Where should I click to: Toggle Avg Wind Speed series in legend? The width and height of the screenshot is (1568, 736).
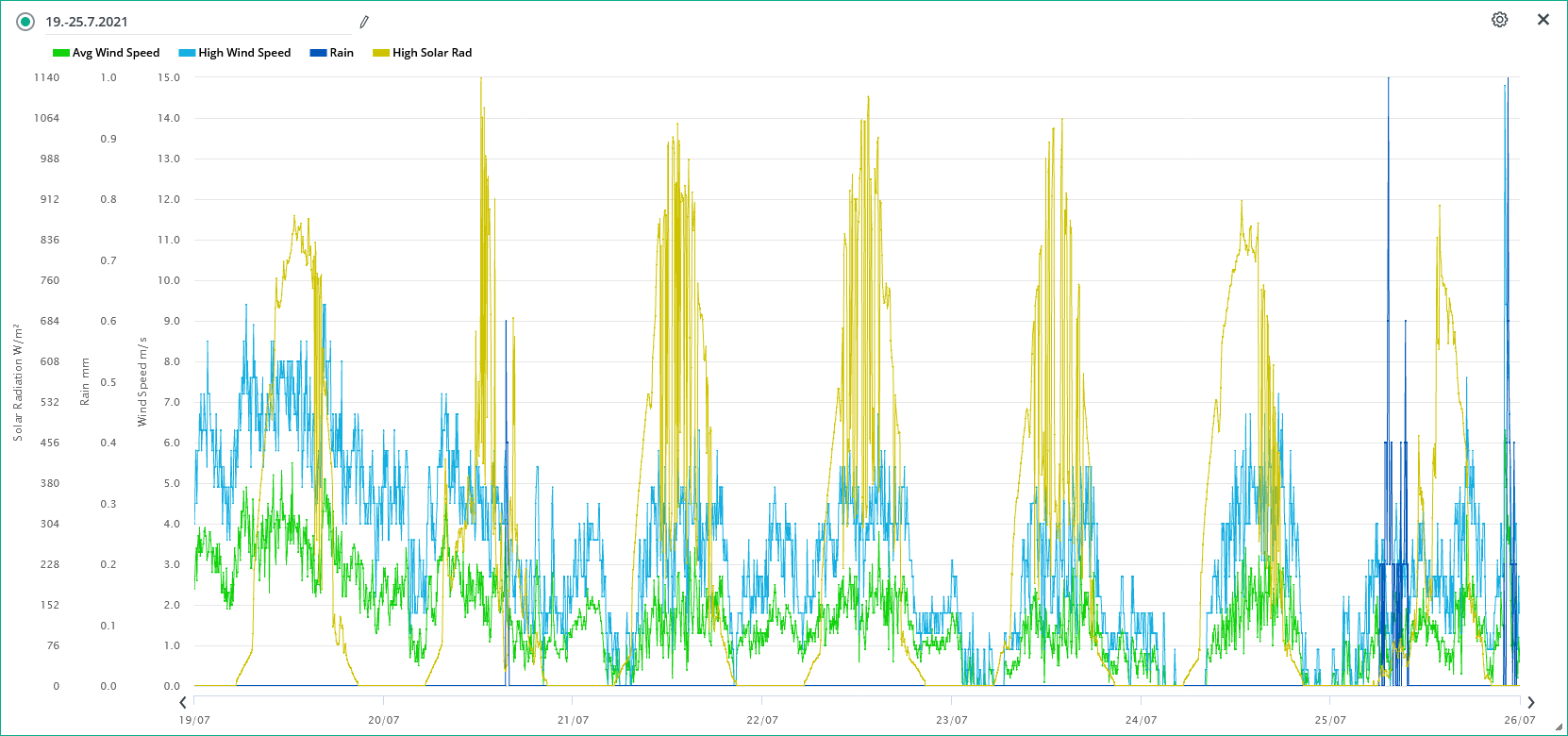pyautogui.click(x=115, y=53)
